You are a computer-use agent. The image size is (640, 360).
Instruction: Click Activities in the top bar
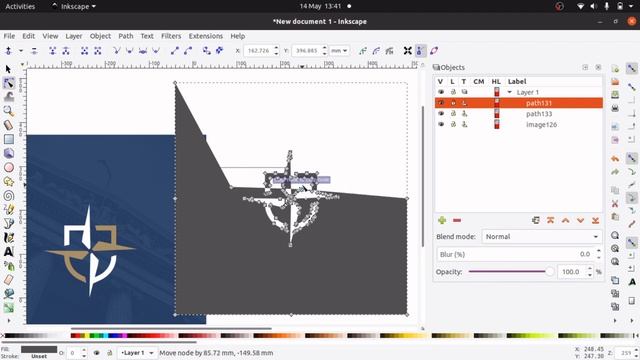point(20,6)
